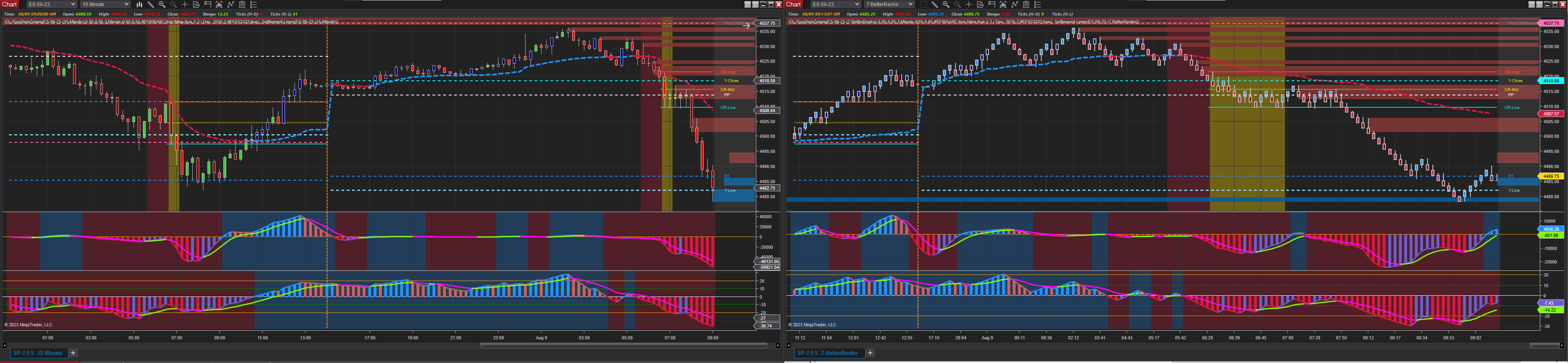Click the OR-Mid label in BetterRenko chart
This screenshot has width=1568, height=363.
click(x=1511, y=89)
